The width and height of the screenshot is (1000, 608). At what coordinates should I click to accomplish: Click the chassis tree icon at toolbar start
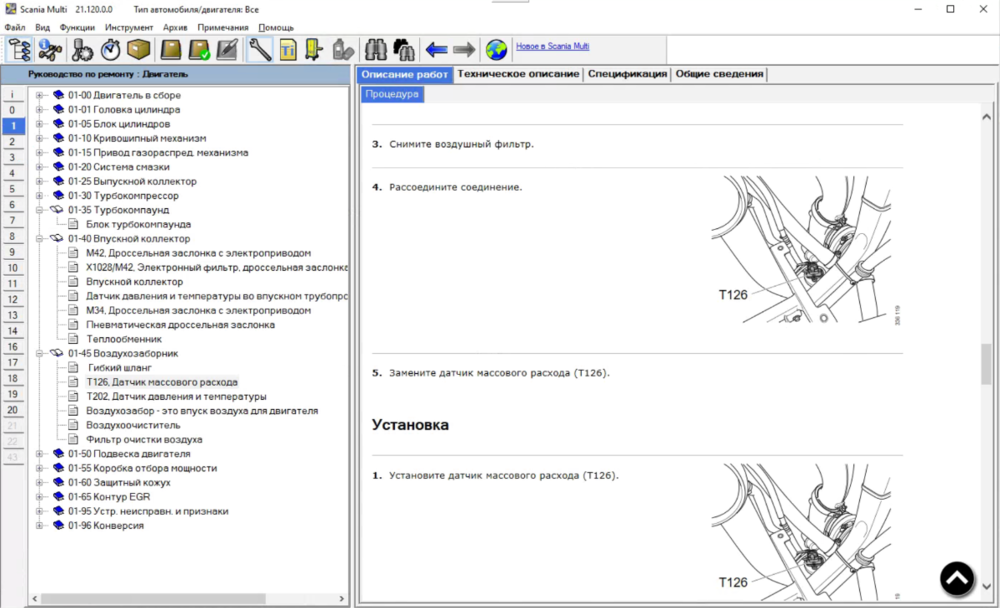click(18, 48)
